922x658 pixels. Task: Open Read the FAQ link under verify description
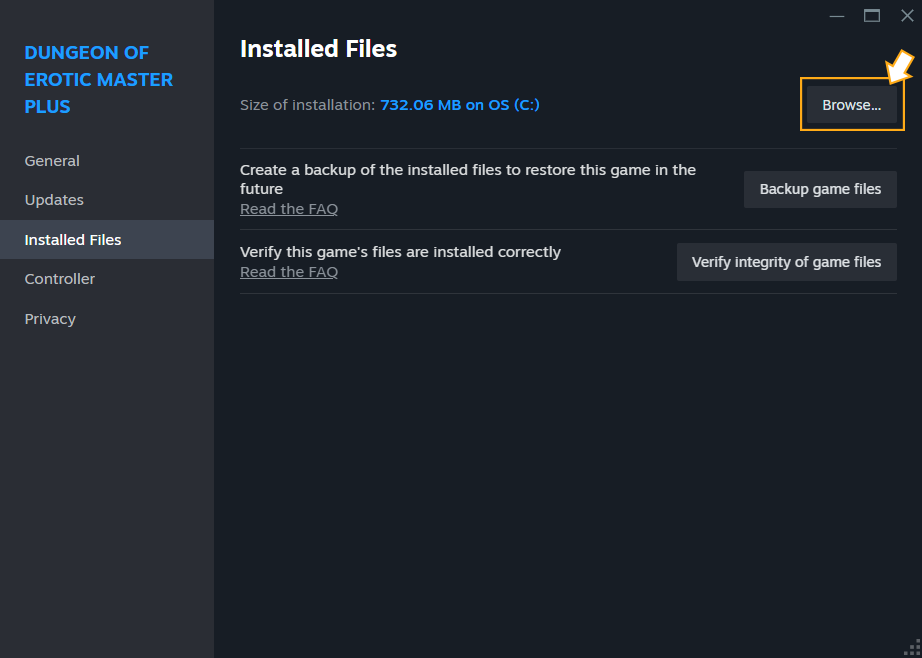289,272
